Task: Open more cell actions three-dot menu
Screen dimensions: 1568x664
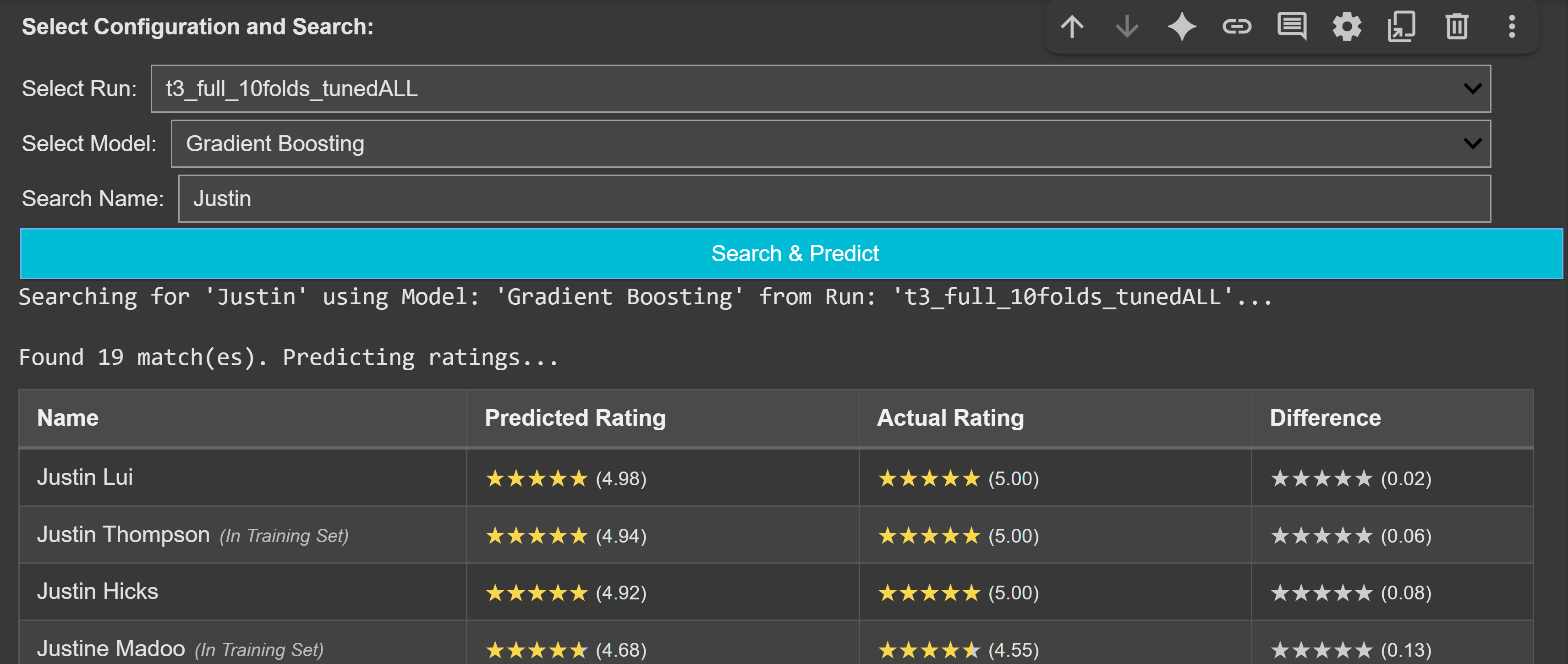Action: click(x=1511, y=27)
